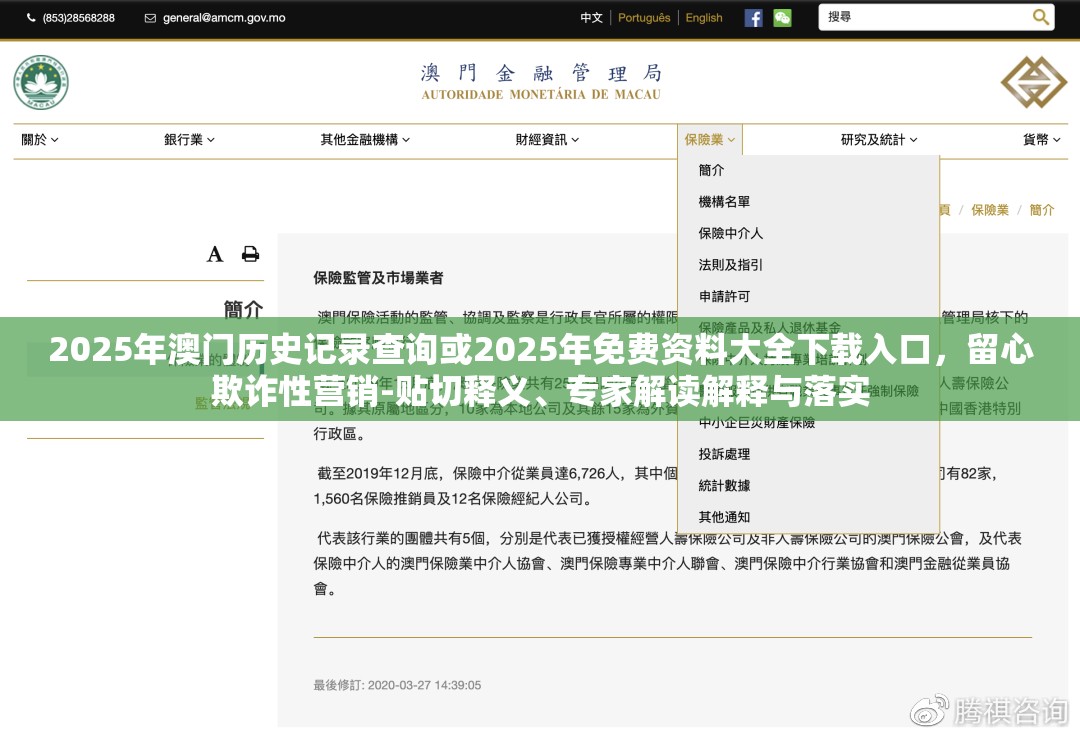Click 簡介 in the breadcrumb
The width and height of the screenshot is (1080, 738).
(1041, 210)
